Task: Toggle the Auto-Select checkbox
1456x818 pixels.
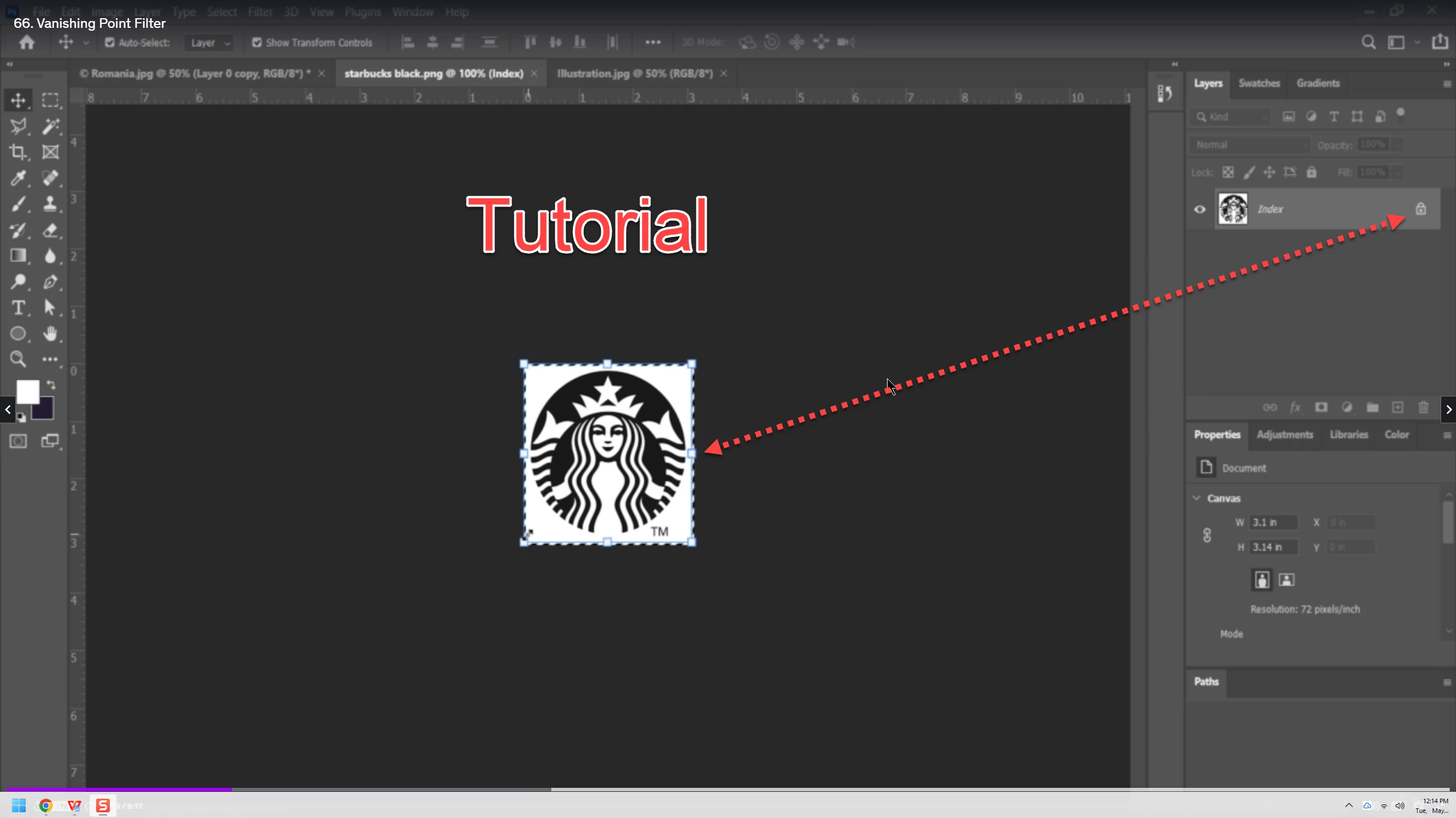Action: coord(110,43)
